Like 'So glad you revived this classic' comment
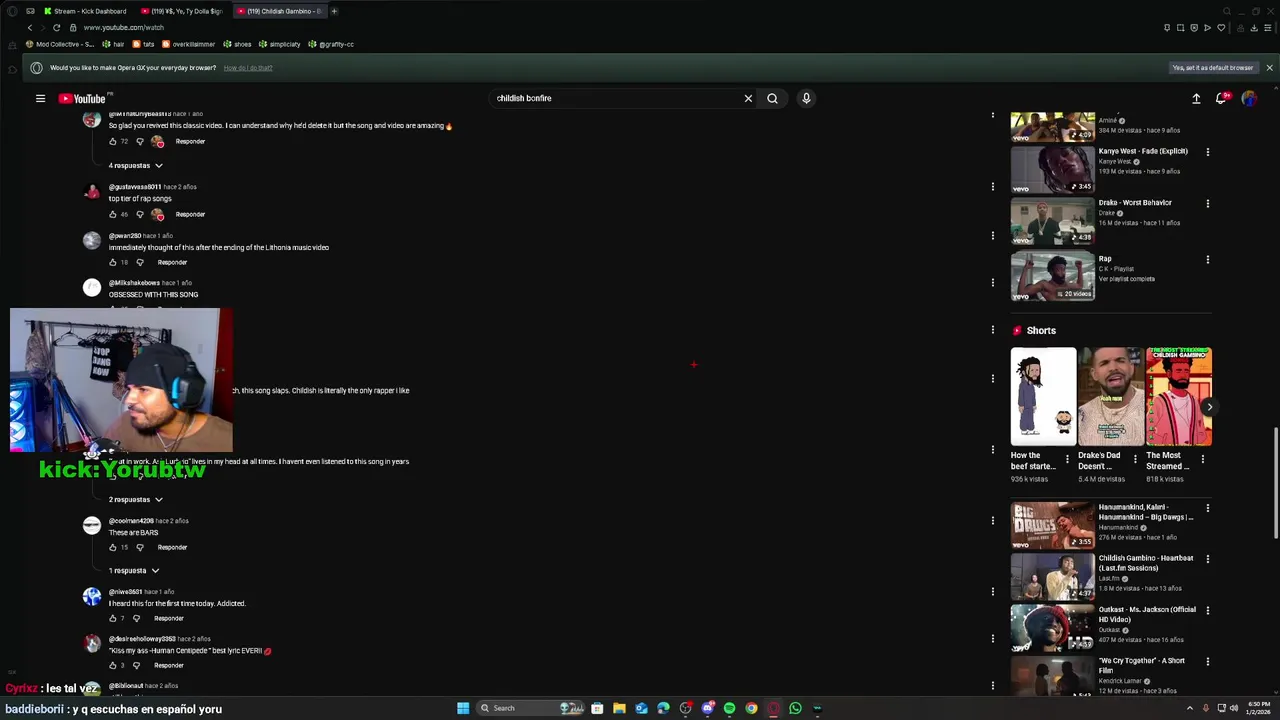1280x720 pixels. point(113,141)
